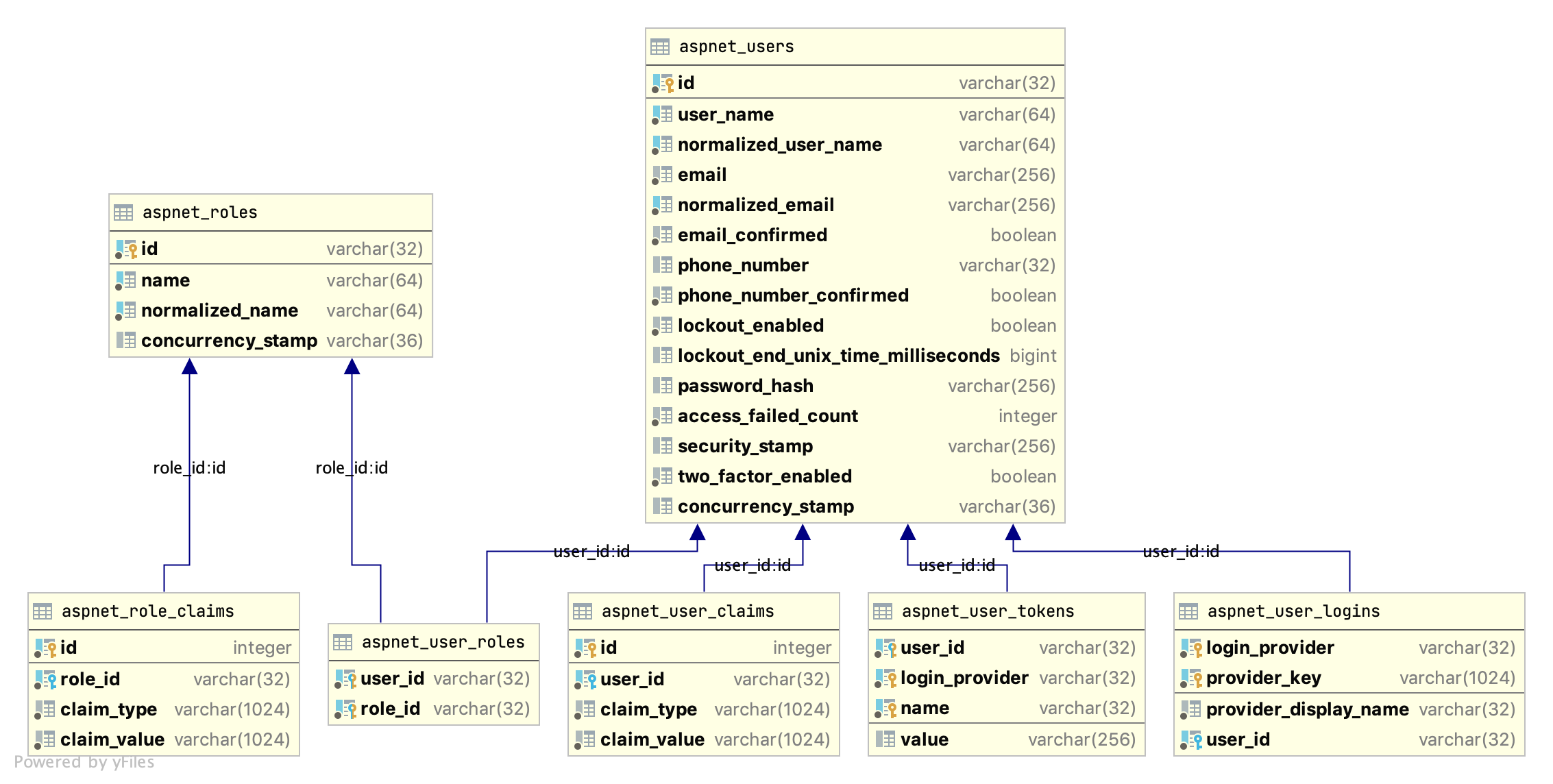
Task: Click normalized_name column in aspnet_roles
Action: point(219,310)
